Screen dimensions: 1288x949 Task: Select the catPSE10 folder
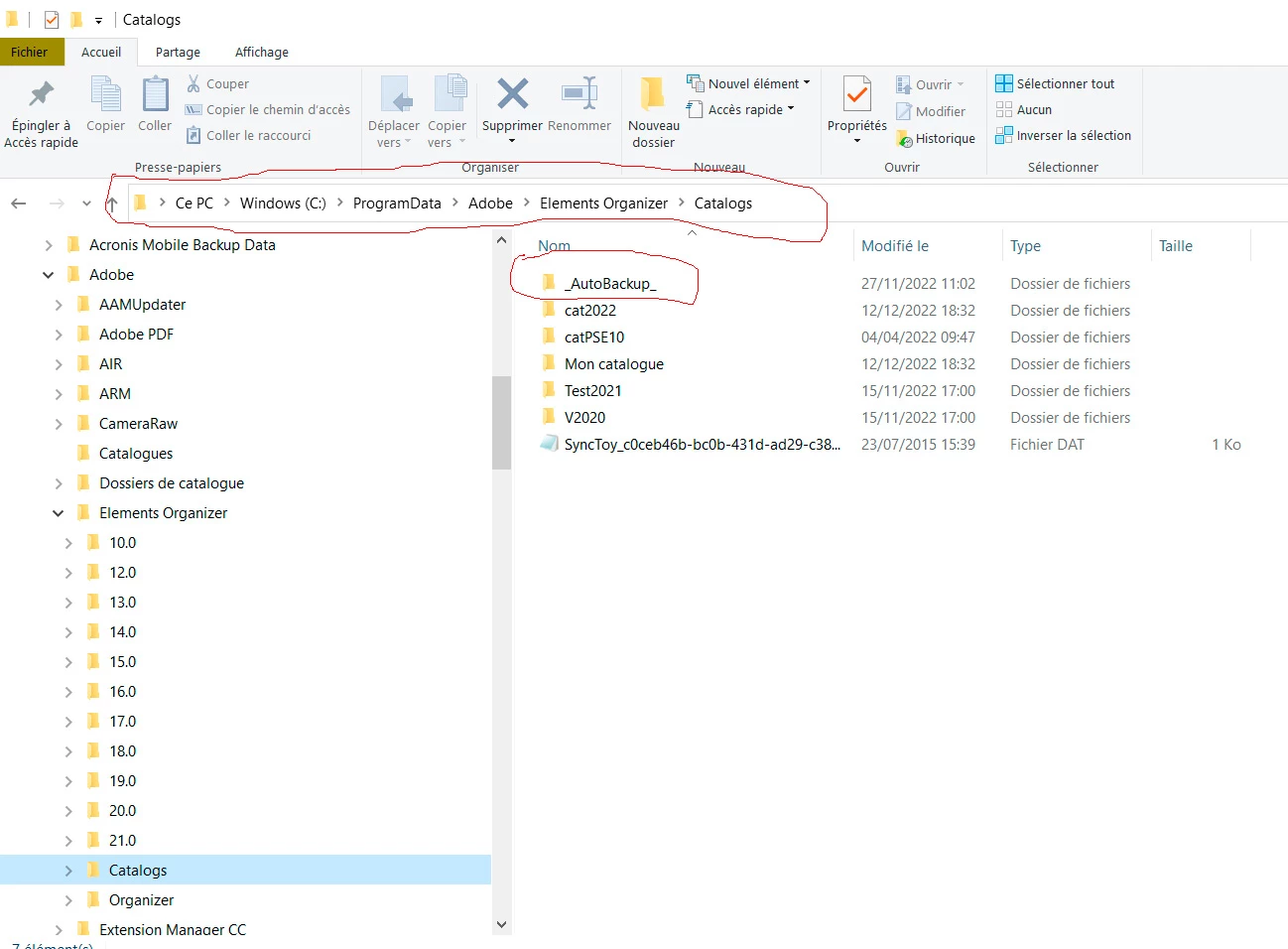pyautogui.click(x=594, y=338)
